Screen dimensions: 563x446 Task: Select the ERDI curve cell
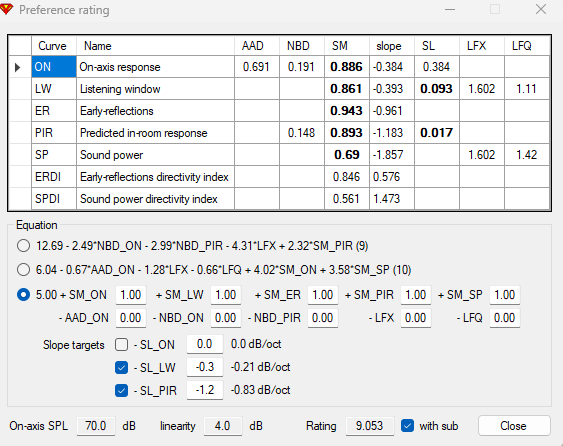pos(54,177)
